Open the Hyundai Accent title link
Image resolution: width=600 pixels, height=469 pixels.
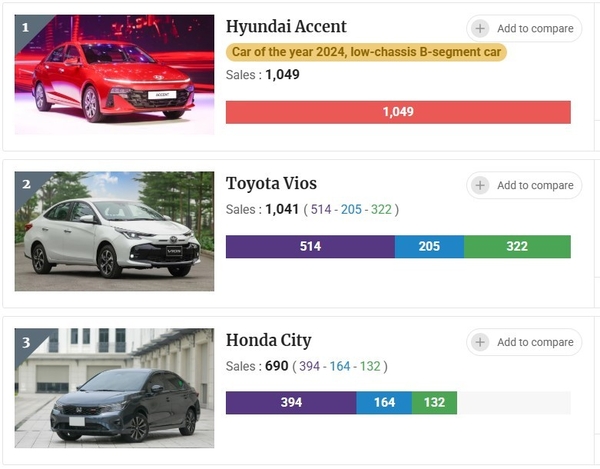[286, 27]
